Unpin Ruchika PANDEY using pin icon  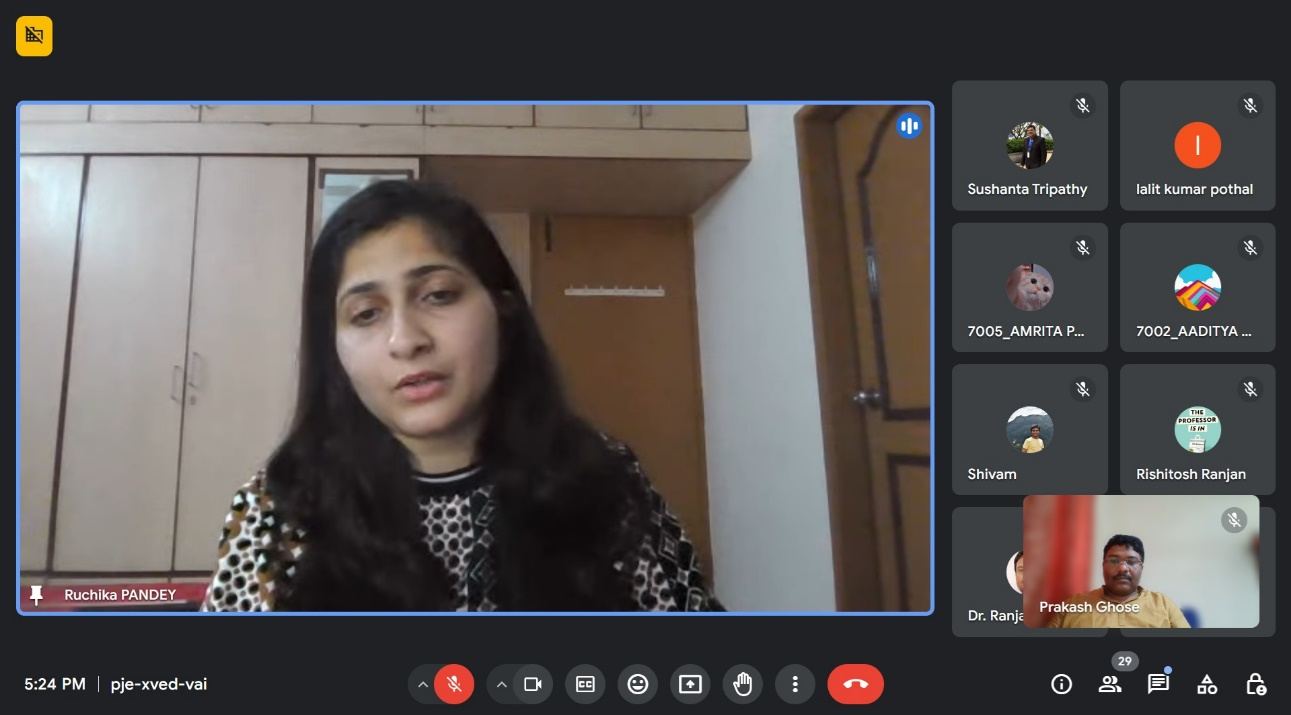(37, 595)
